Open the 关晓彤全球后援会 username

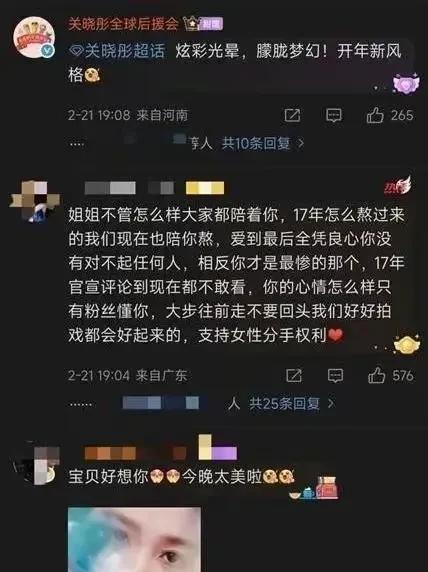pos(123,24)
